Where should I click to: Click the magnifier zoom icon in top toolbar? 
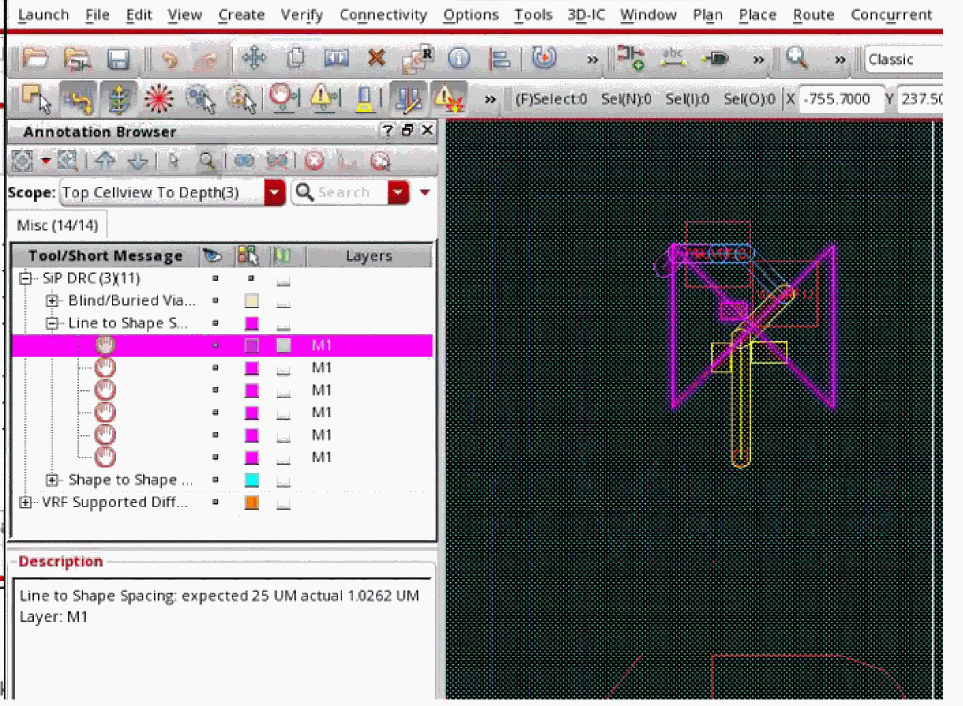click(797, 59)
